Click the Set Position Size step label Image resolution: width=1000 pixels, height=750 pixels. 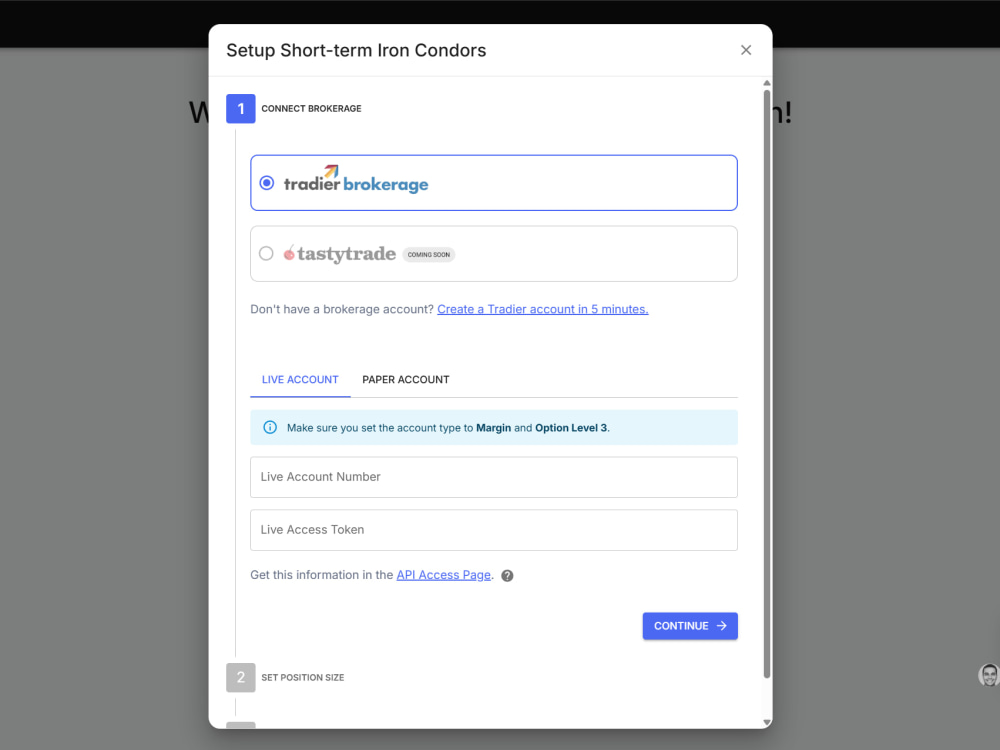click(x=302, y=677)
